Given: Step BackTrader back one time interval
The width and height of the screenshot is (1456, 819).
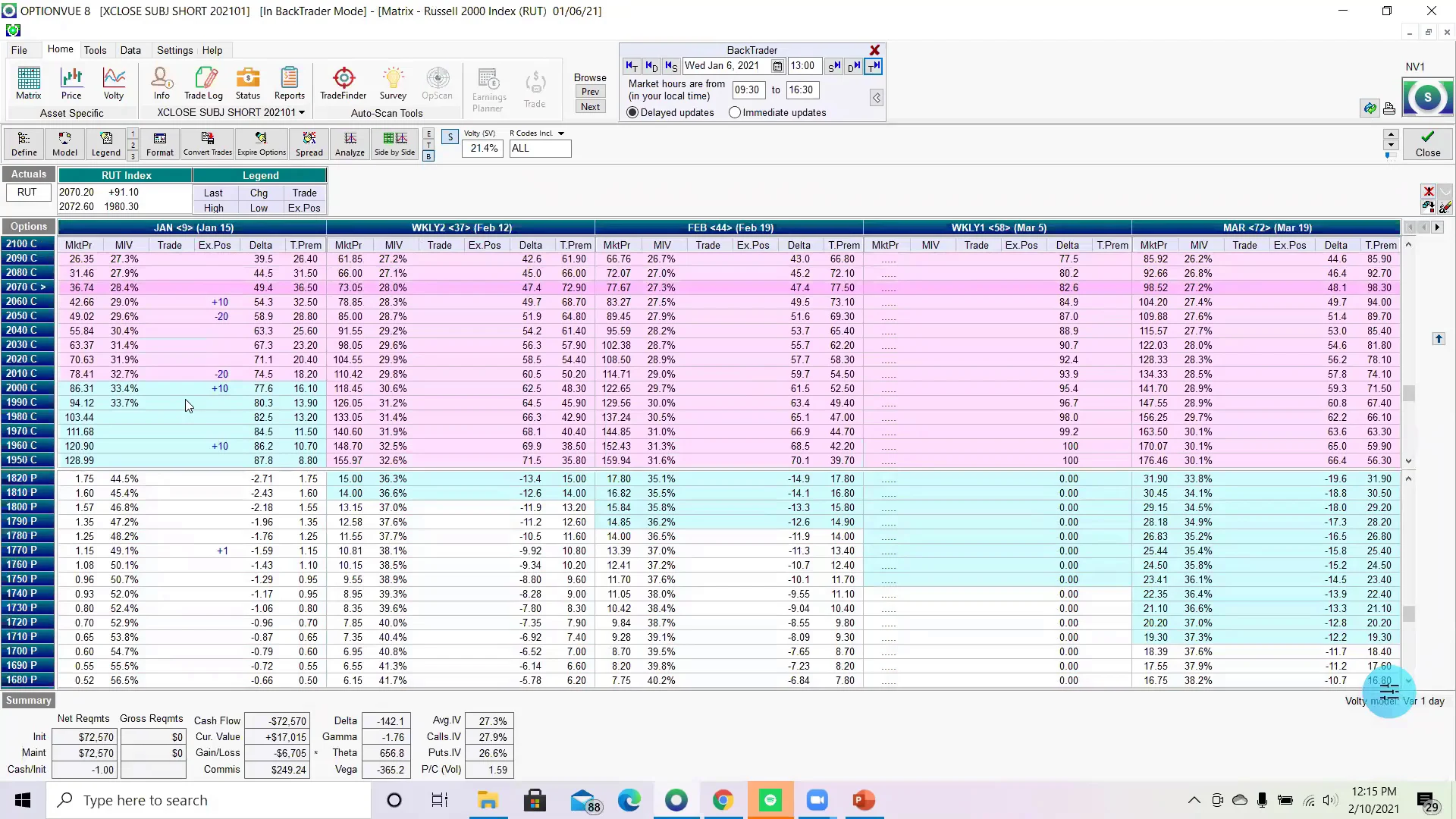Looking at the screenshot, I should click(x=632, y=66).
